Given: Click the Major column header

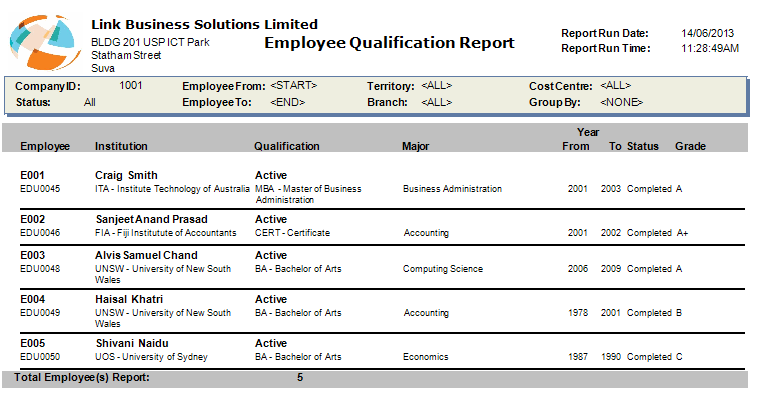Looking at the screenshot, I should [415, 146].
